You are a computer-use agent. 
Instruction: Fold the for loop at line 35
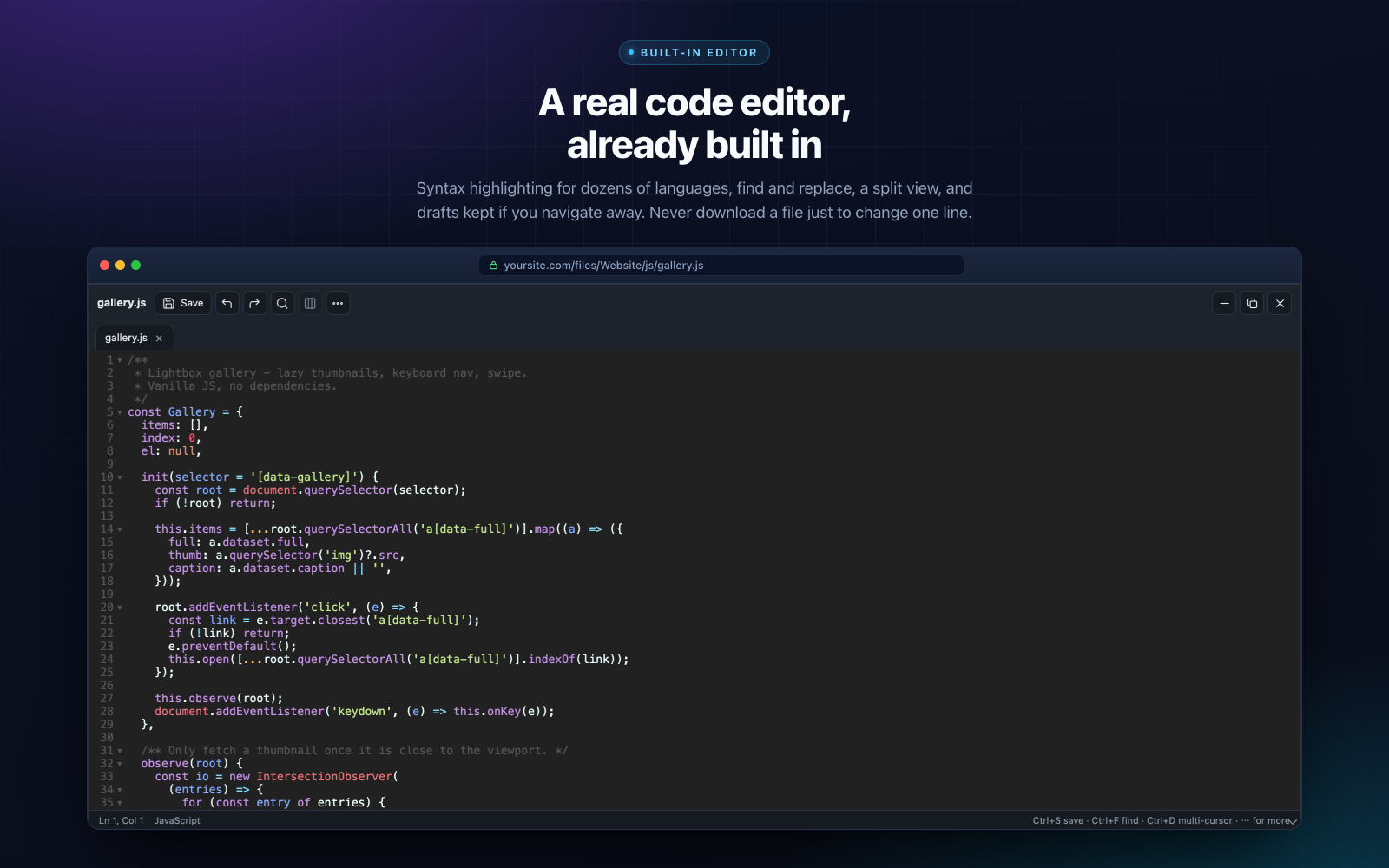point(120,803)
